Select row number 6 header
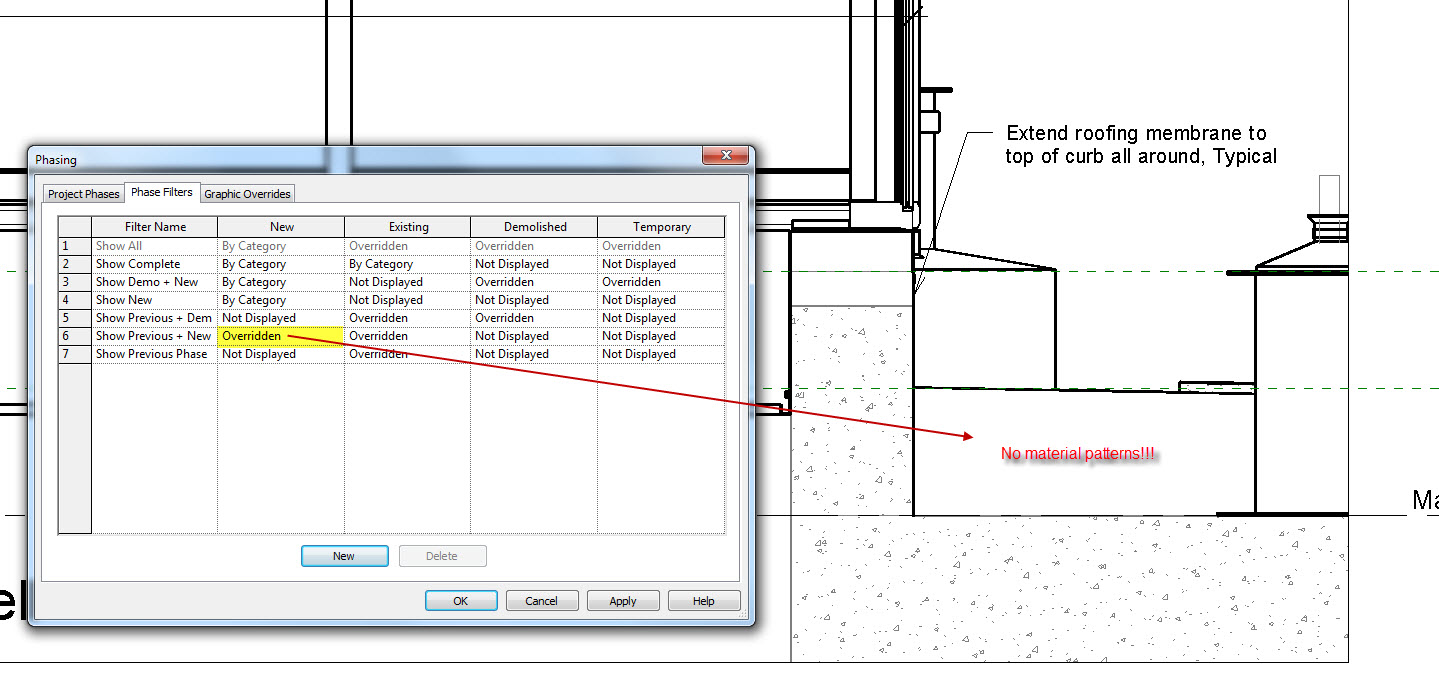Viewport: 1439px width, 695px height. [75, 336]
